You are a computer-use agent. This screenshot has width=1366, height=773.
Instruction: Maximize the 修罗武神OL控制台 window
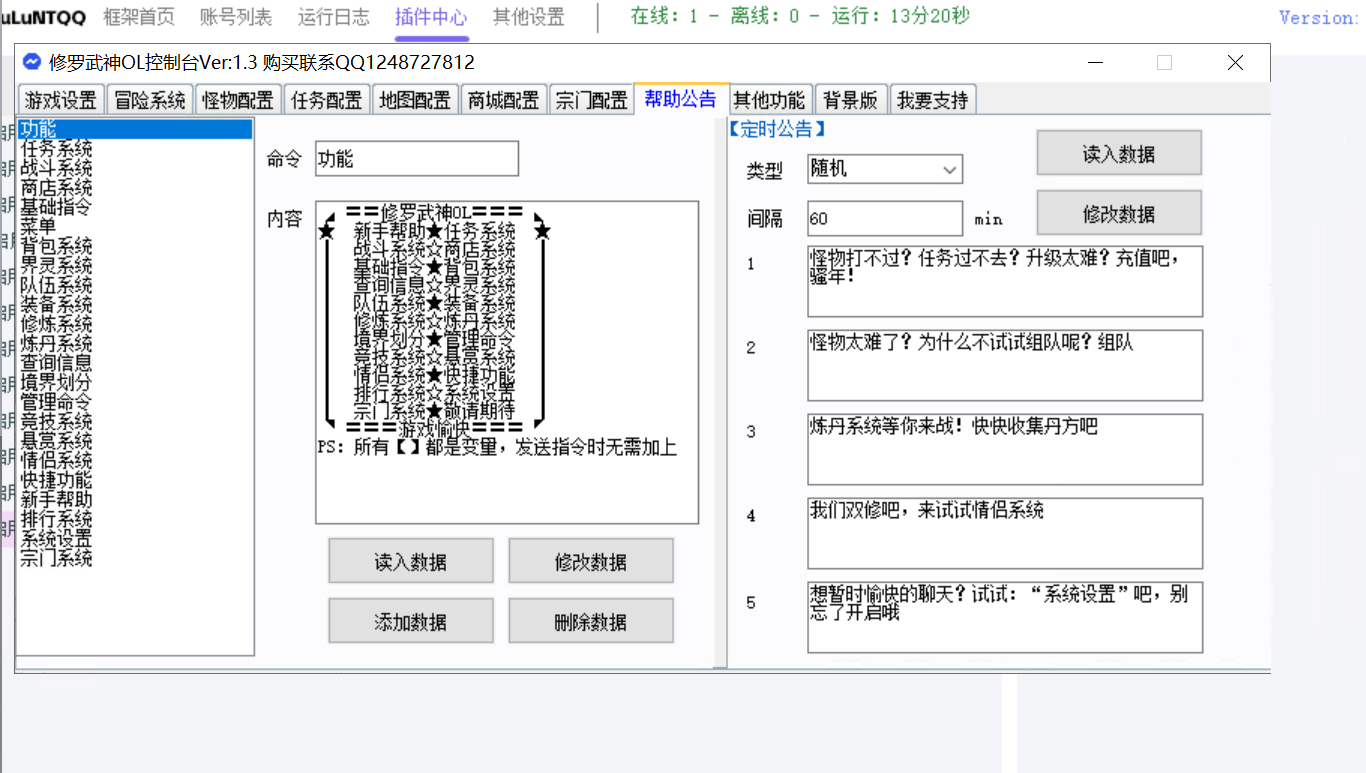(1164, 63)
